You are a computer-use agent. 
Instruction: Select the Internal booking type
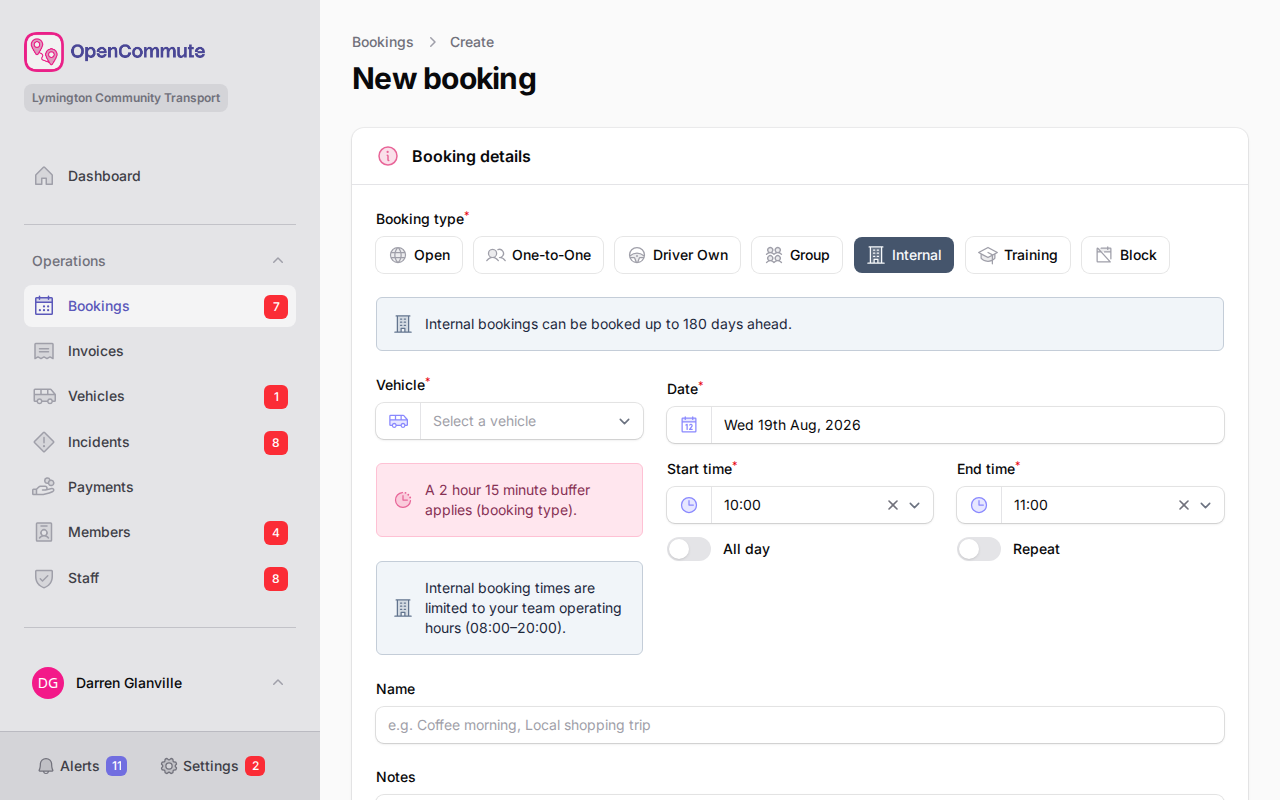(904, 255)
